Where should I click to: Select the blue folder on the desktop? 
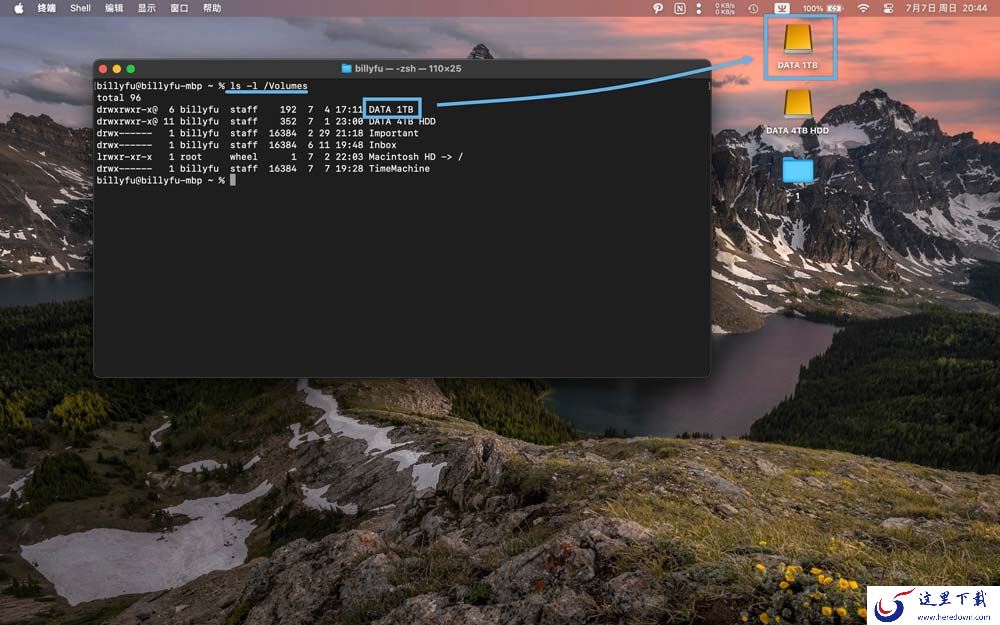pos(798,170)
